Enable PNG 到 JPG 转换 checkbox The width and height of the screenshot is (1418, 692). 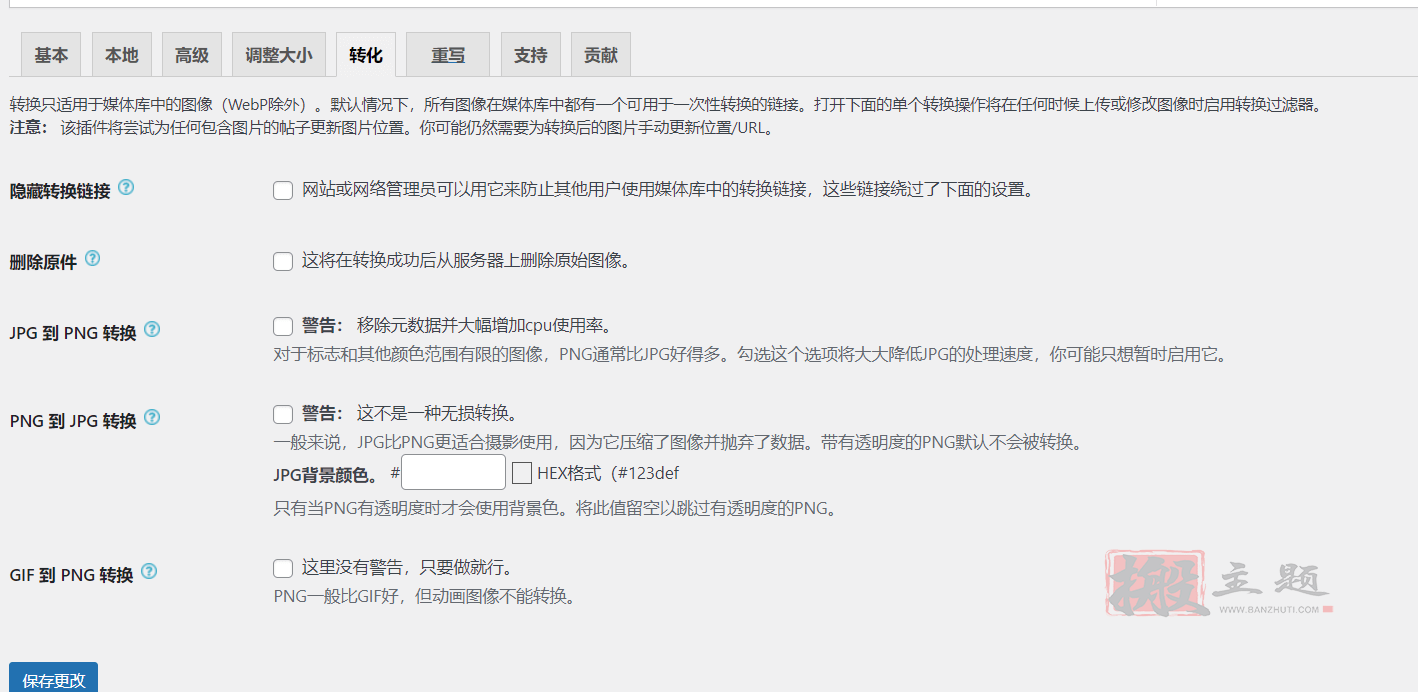tap(283, 414)
